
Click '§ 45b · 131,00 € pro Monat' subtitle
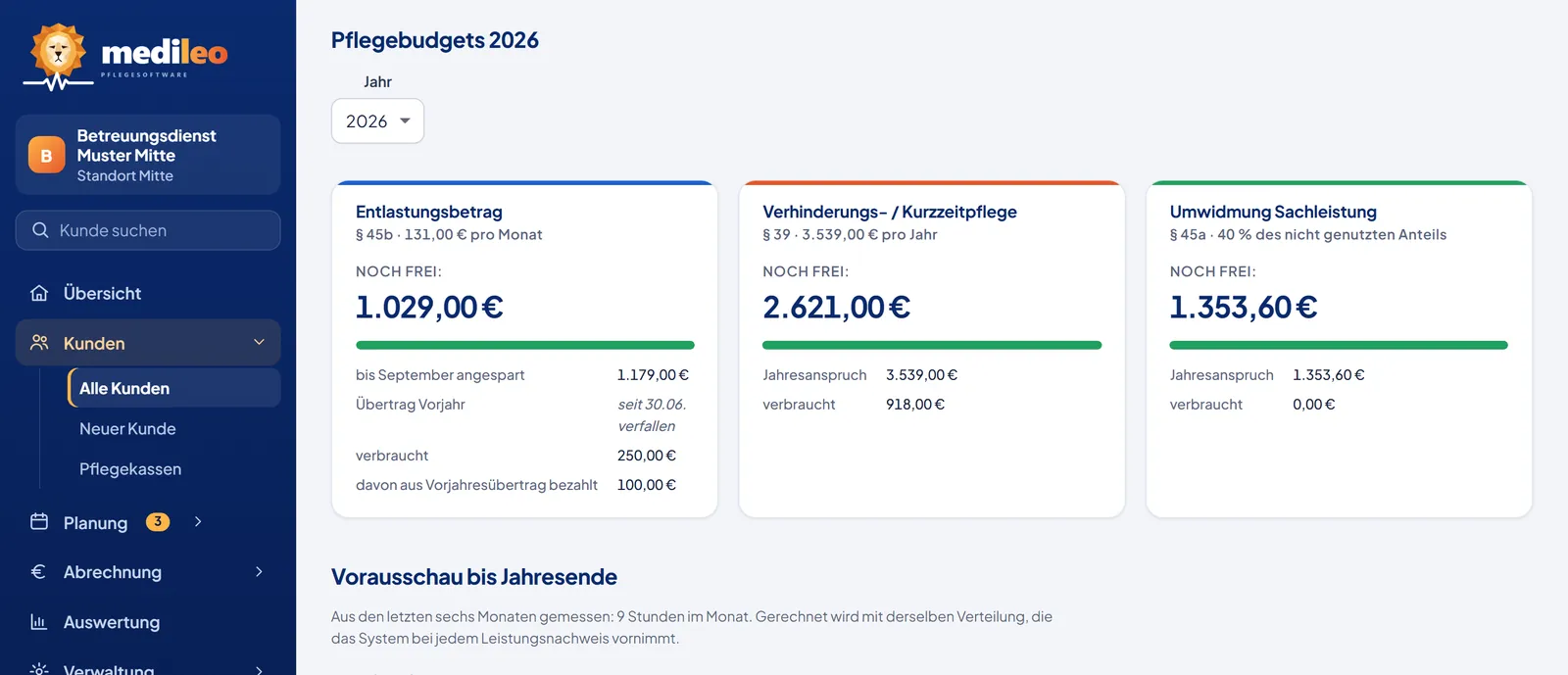click(x=449, y=234)
